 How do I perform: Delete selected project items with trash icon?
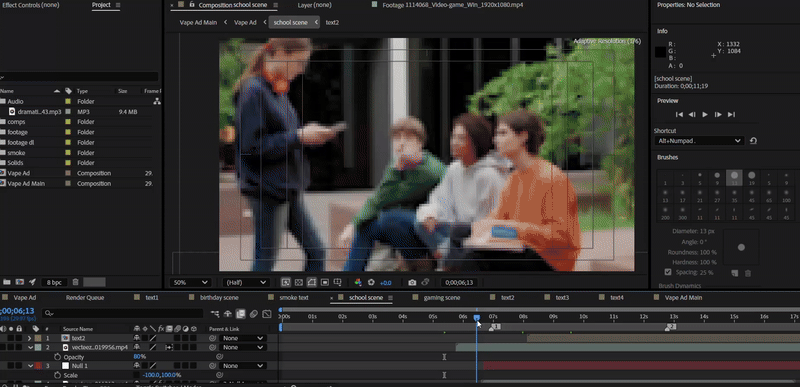75,282
